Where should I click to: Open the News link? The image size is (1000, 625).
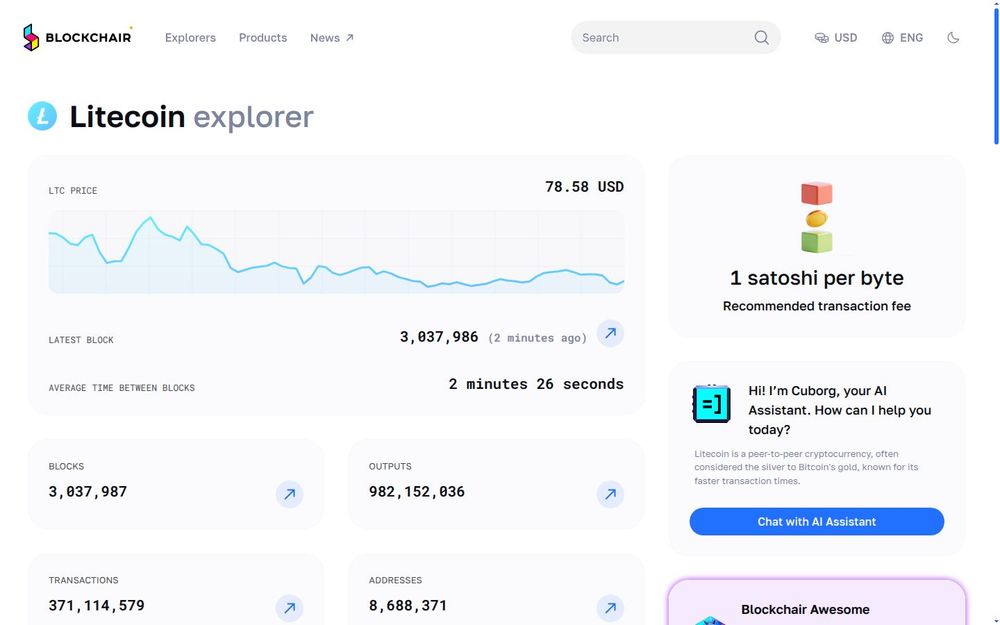(x=332, y=38)
